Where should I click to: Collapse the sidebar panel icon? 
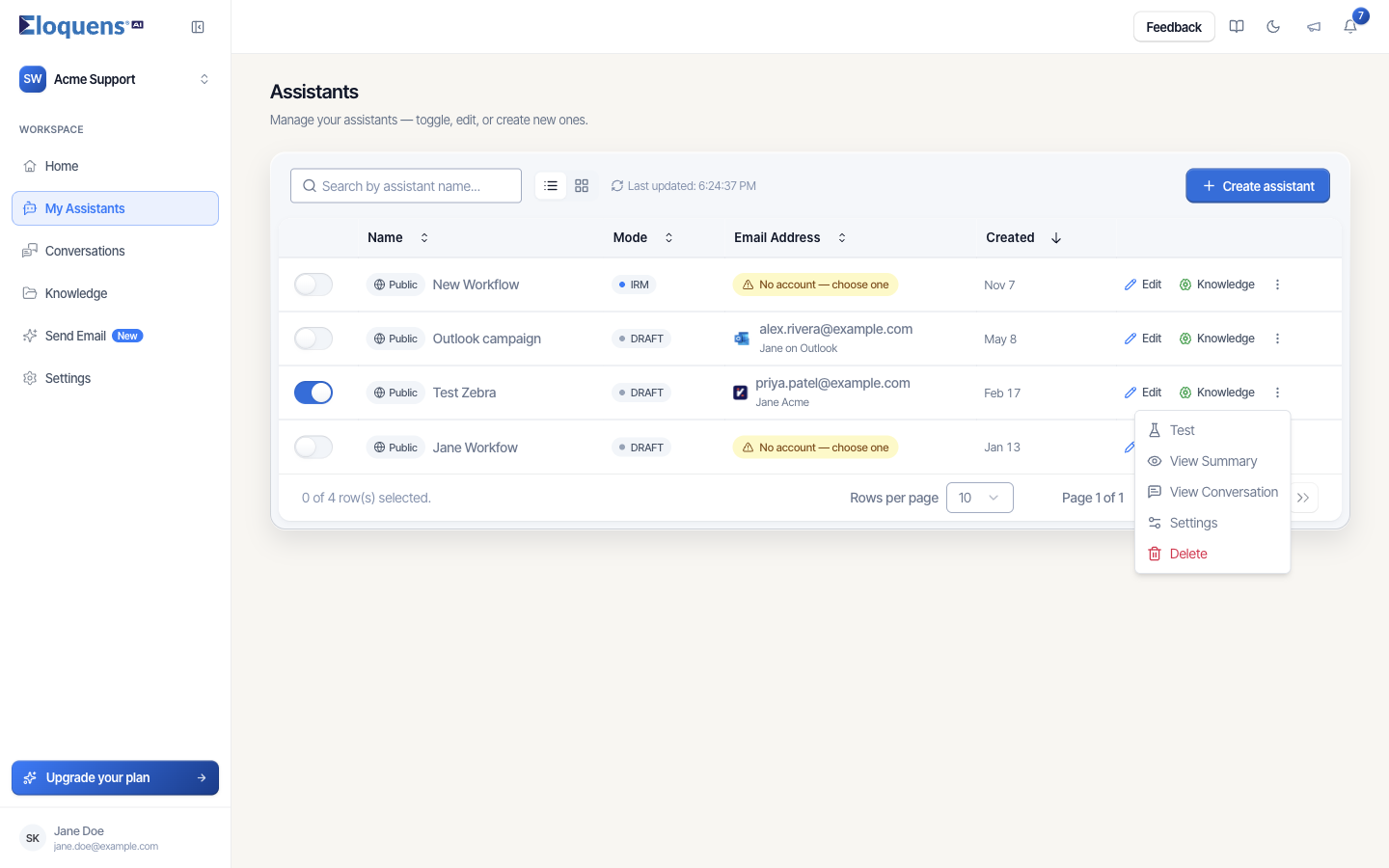(x=198, y=27)
